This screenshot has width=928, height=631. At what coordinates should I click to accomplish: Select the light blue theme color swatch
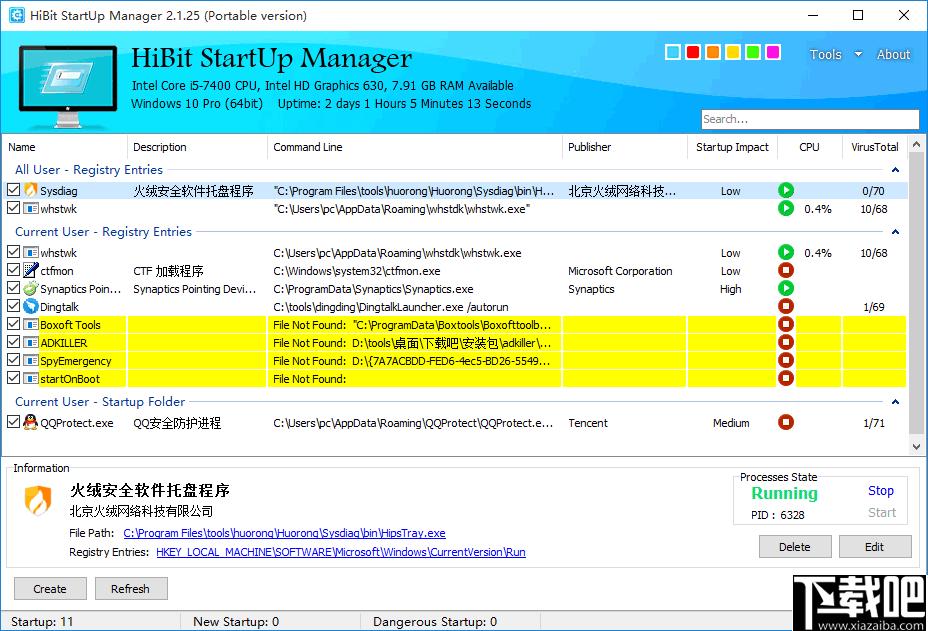tap(673, 52)
